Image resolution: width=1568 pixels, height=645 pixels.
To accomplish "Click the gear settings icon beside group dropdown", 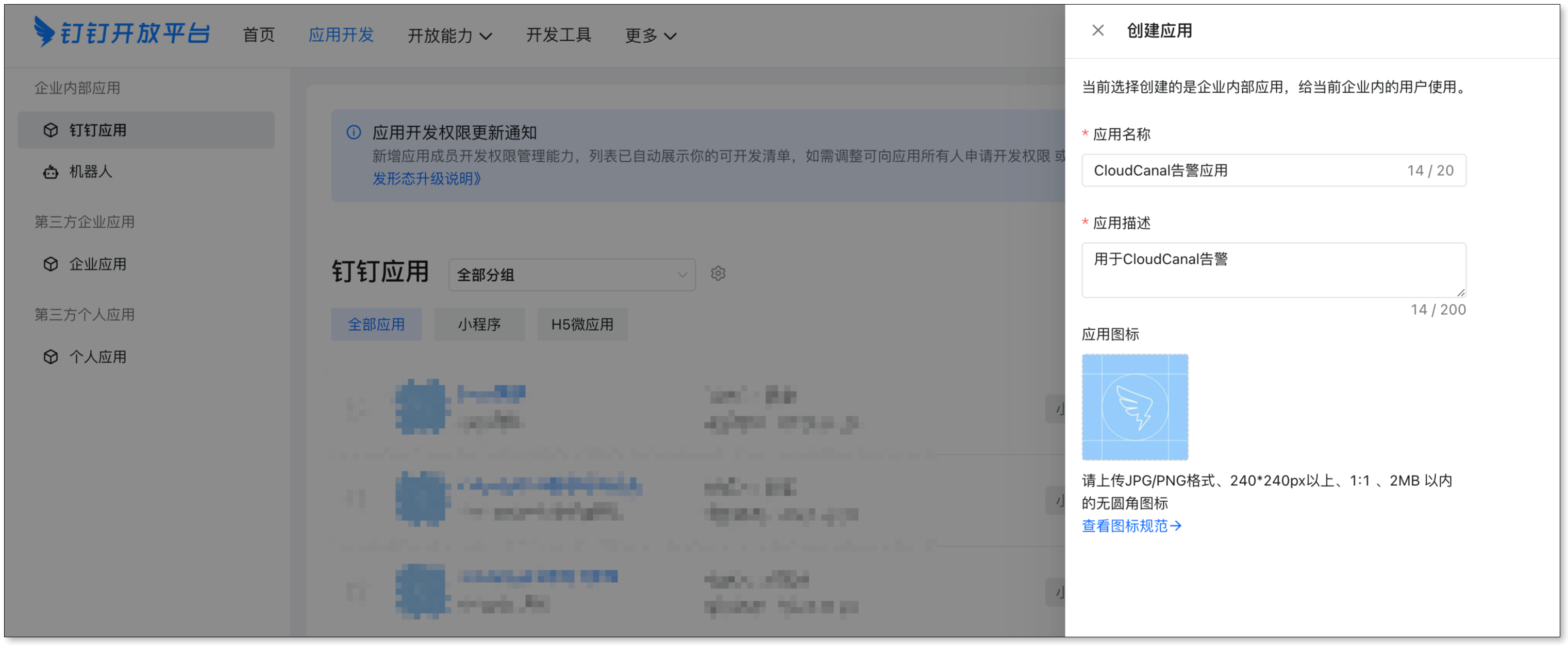I will (x=718, y=274).
